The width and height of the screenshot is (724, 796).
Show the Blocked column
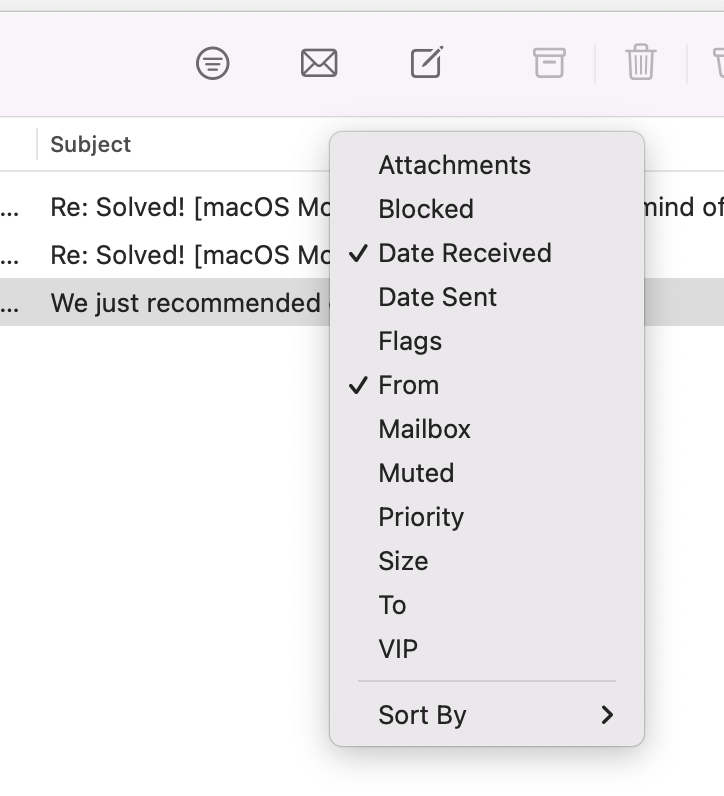(426, 209)
